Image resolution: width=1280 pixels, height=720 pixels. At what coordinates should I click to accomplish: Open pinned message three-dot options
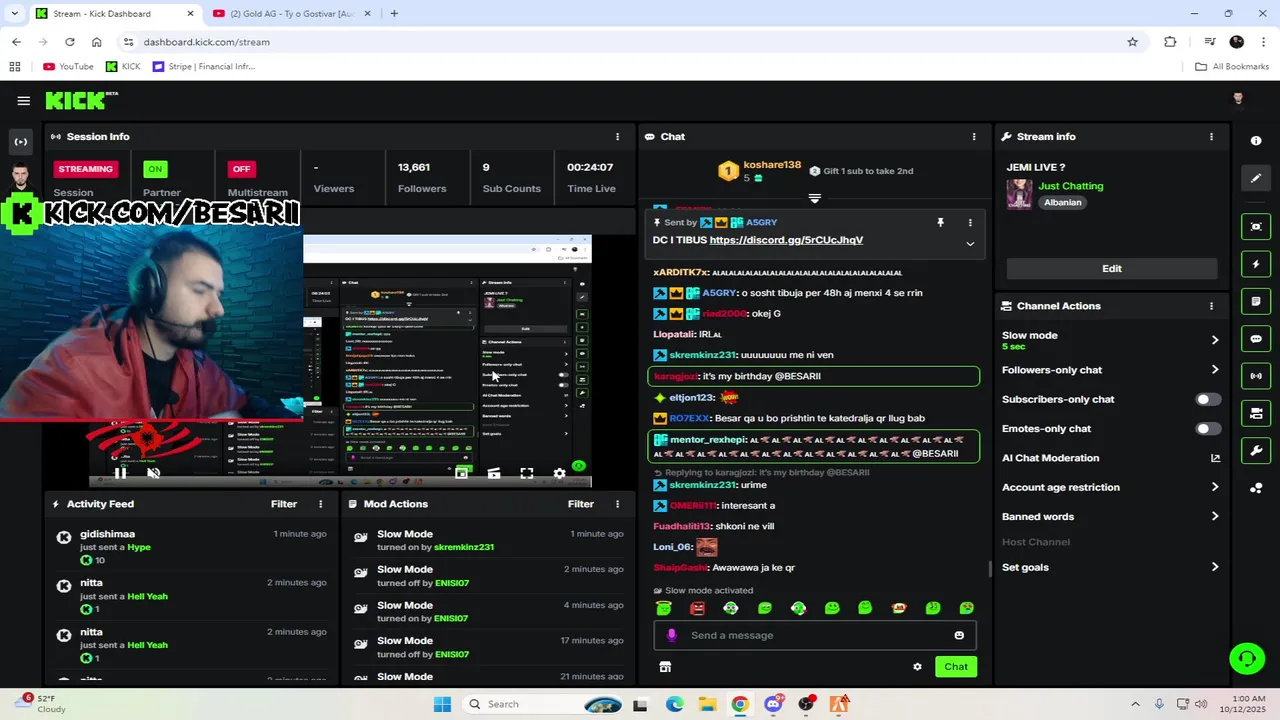969,222
